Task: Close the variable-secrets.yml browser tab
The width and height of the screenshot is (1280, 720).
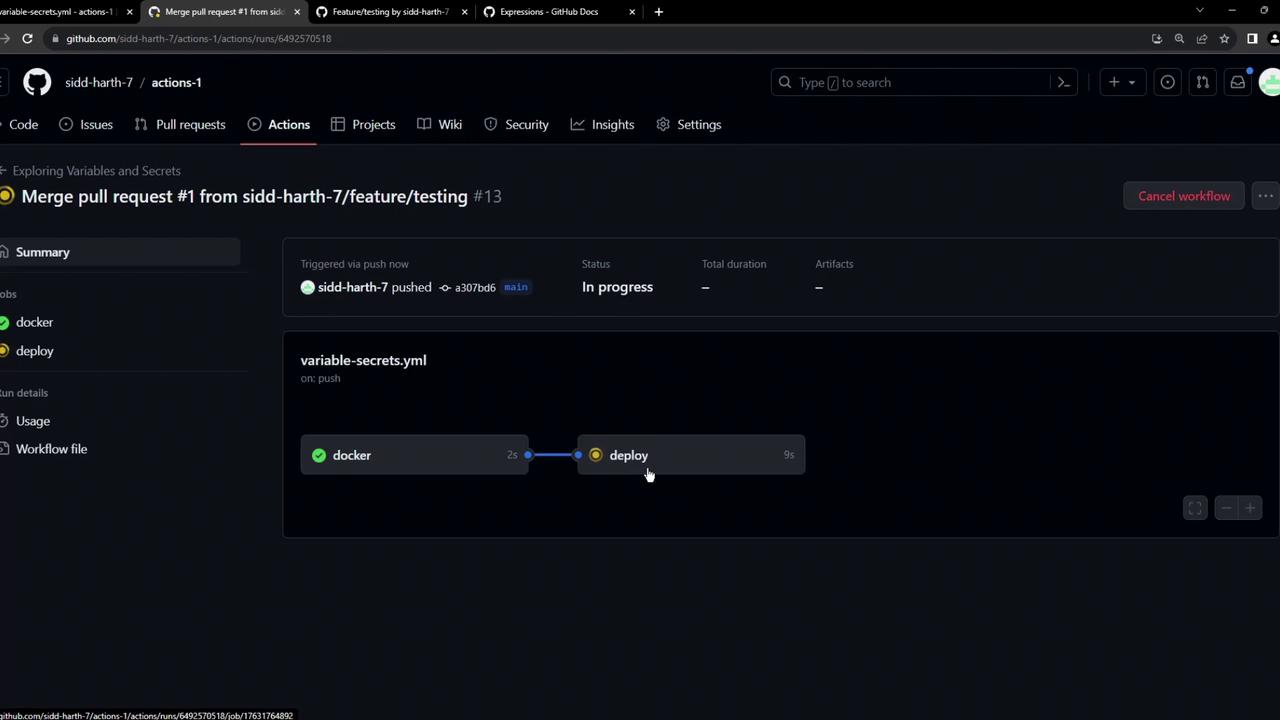Action: [x=129, y=12]
